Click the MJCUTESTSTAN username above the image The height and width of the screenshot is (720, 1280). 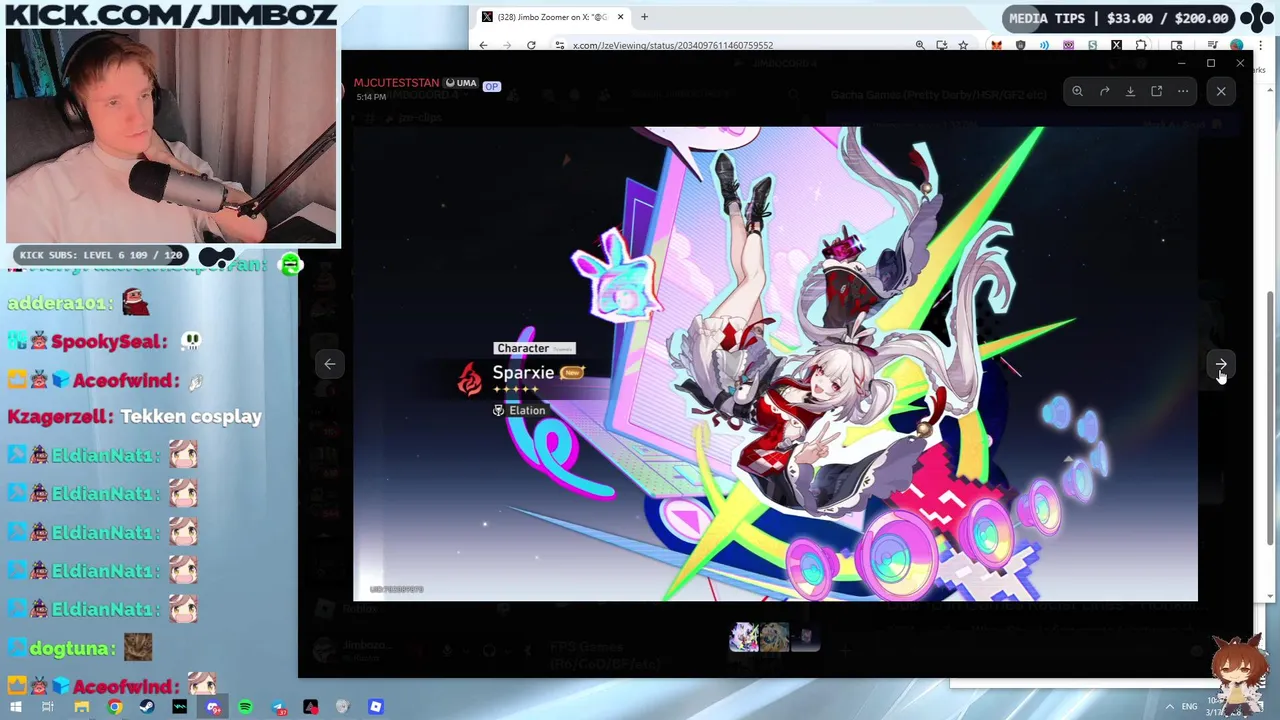396,83
